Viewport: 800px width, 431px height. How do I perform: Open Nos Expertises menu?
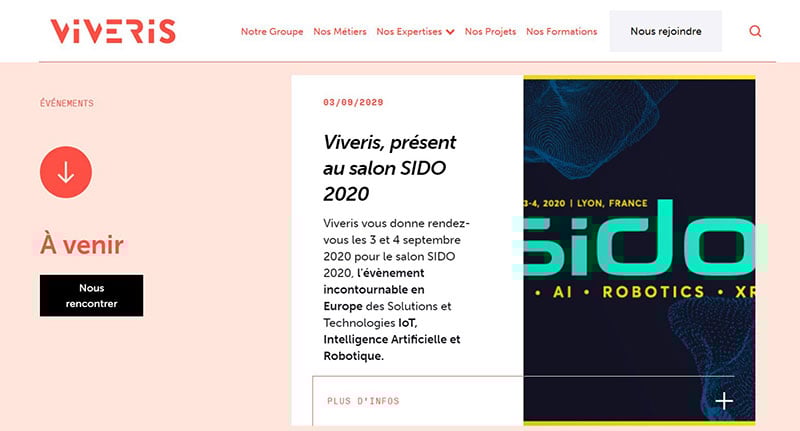pos(409,31)
